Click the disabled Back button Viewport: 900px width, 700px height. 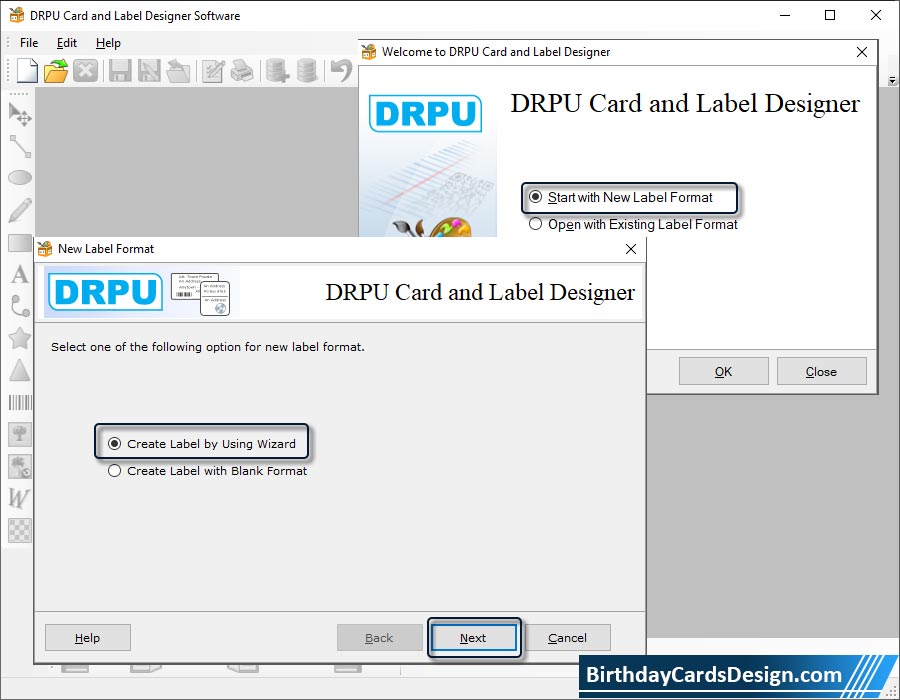coord(379,637)
